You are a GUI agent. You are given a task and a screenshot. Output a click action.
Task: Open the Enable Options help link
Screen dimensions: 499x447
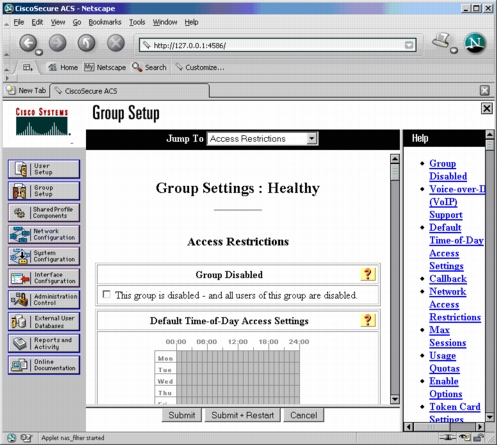pos(446,388)
